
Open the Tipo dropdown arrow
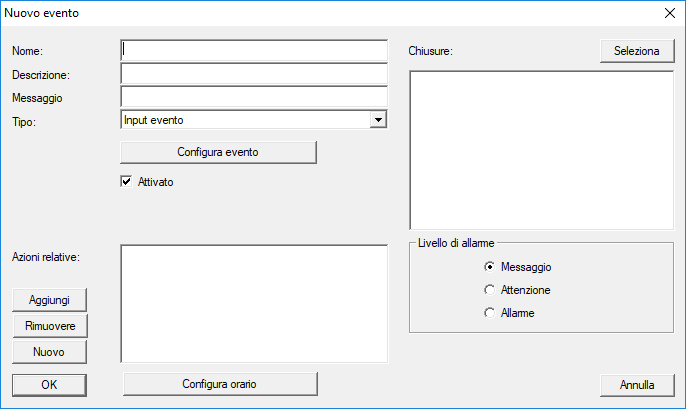coord(377,120)
